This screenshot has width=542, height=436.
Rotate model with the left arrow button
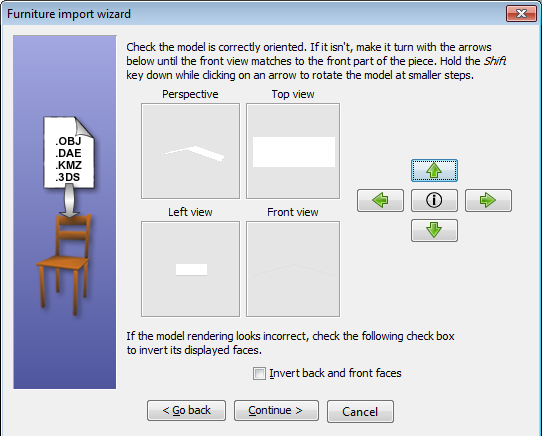pos(380,200)
